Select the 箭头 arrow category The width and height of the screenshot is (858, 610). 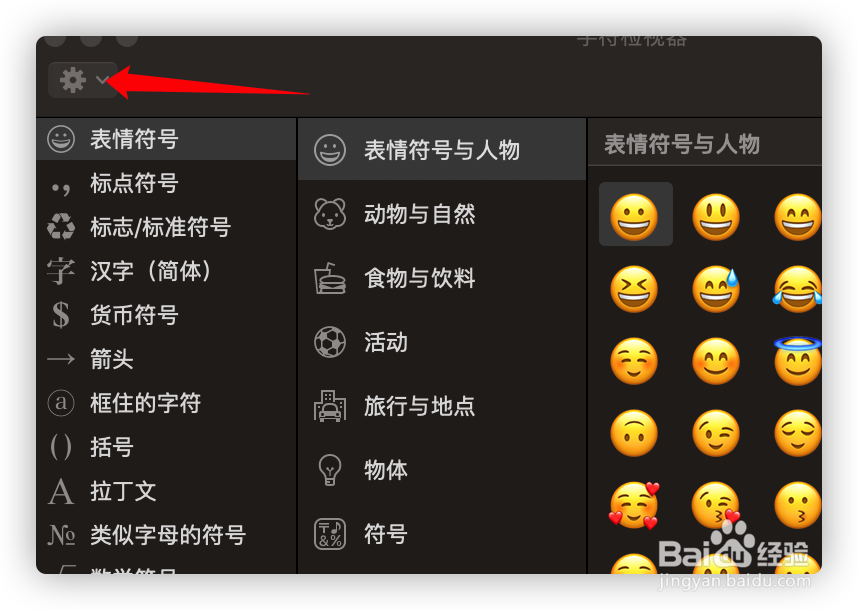click(x=166, y=359)
